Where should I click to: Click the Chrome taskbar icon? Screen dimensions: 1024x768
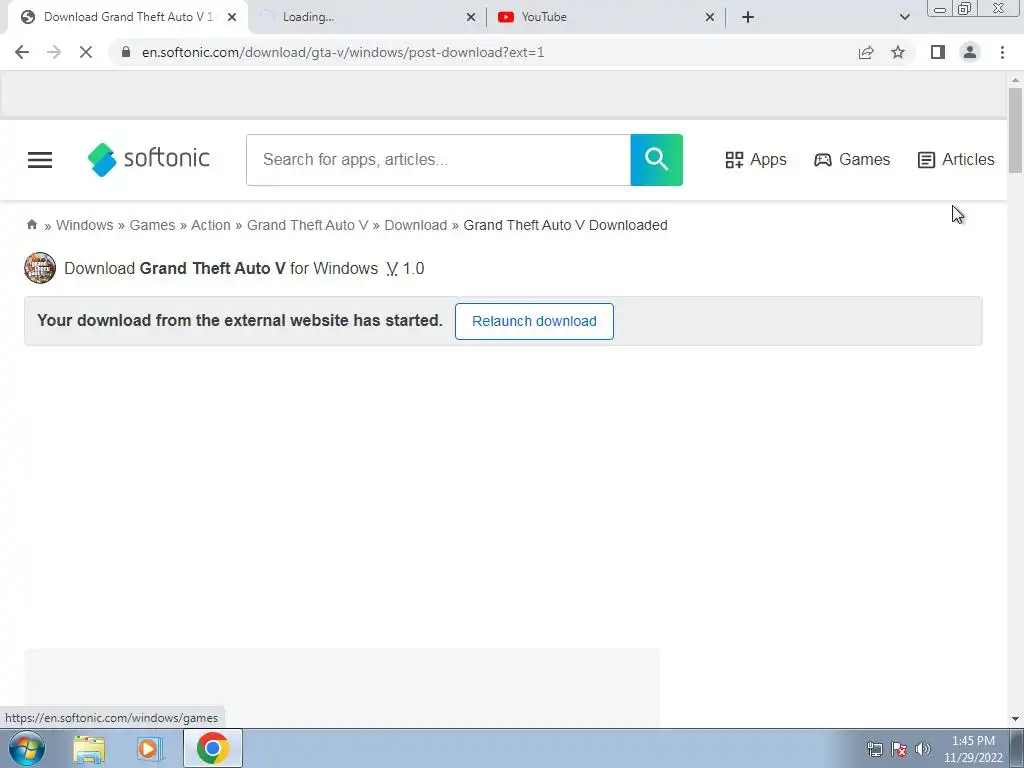point(212,748)
